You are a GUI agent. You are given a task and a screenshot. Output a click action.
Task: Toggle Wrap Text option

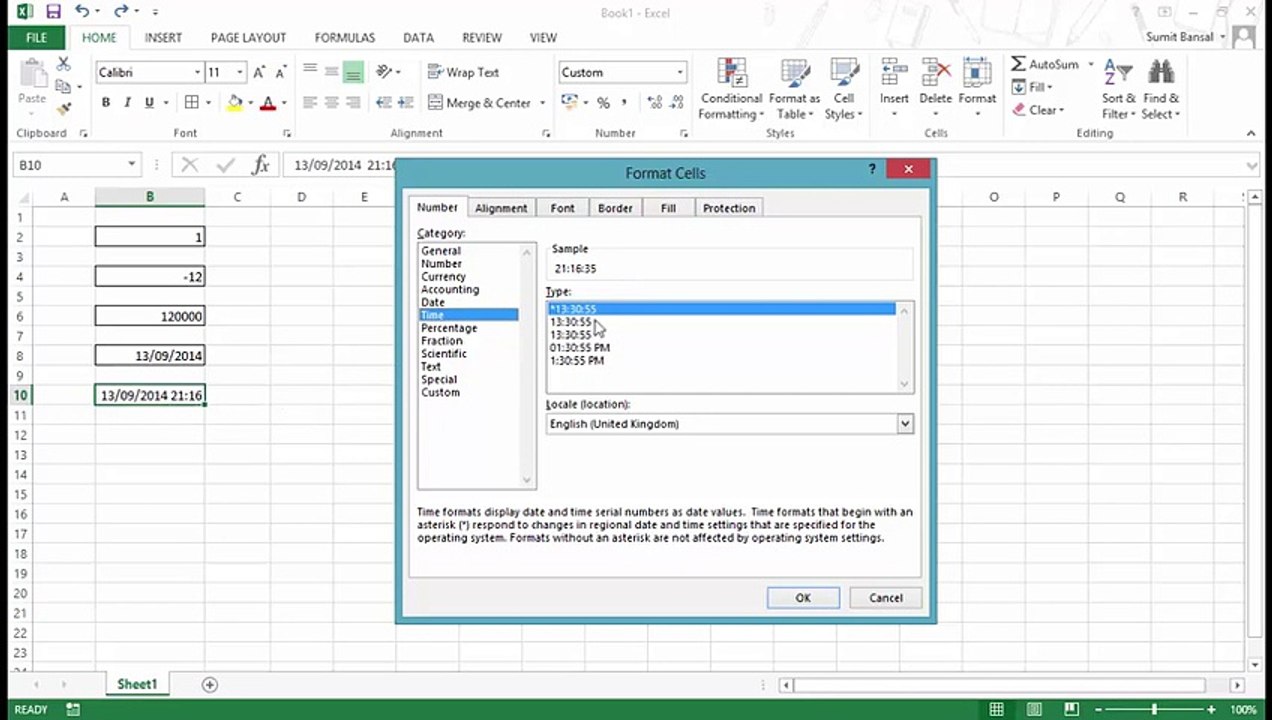[x=463, y=72]
